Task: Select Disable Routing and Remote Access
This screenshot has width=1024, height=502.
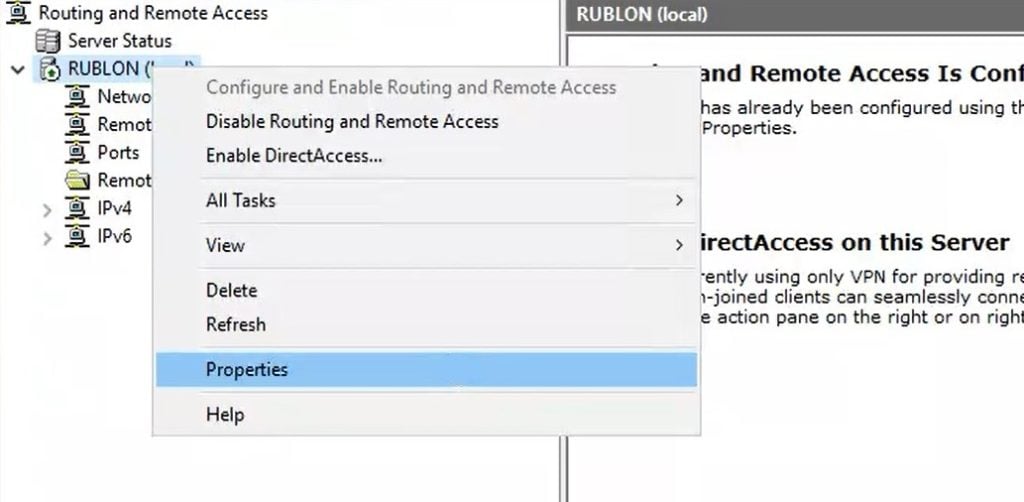Action: point(351,122)
